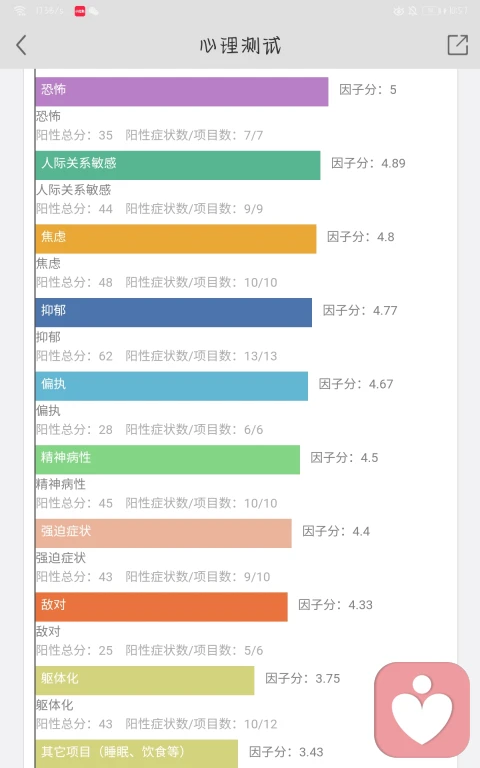Tap the red app notification icon
The width and height of the screenshot is (480, 768).
point(79,11)
